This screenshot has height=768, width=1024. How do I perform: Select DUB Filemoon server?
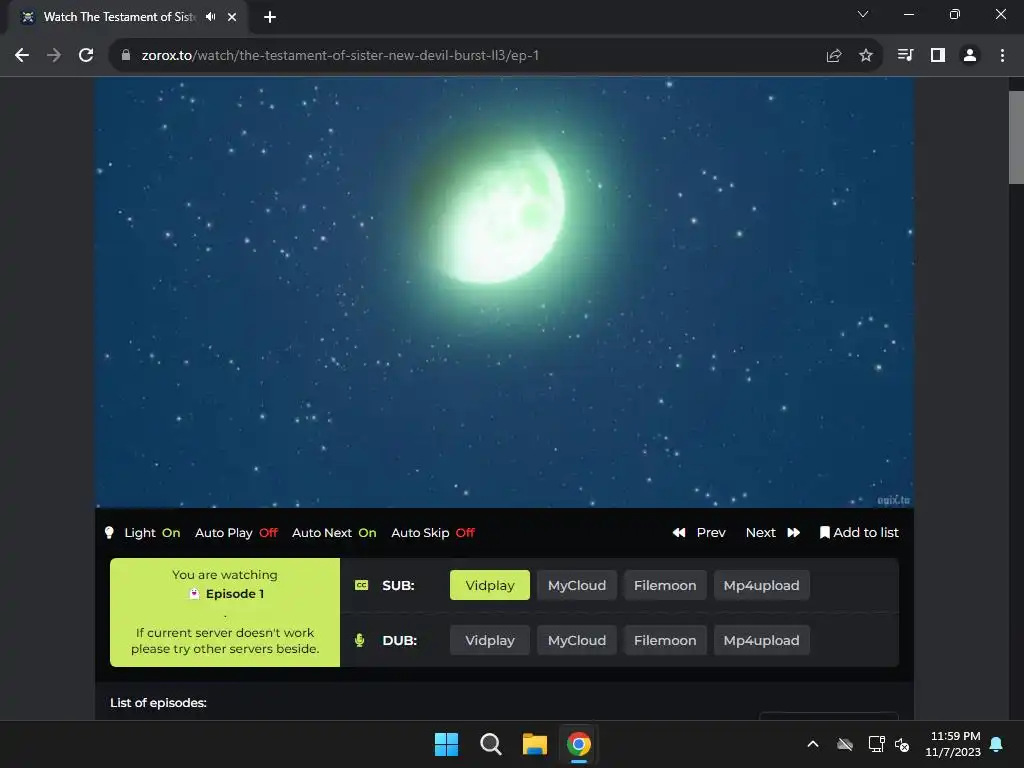click(x=665, y=640)
